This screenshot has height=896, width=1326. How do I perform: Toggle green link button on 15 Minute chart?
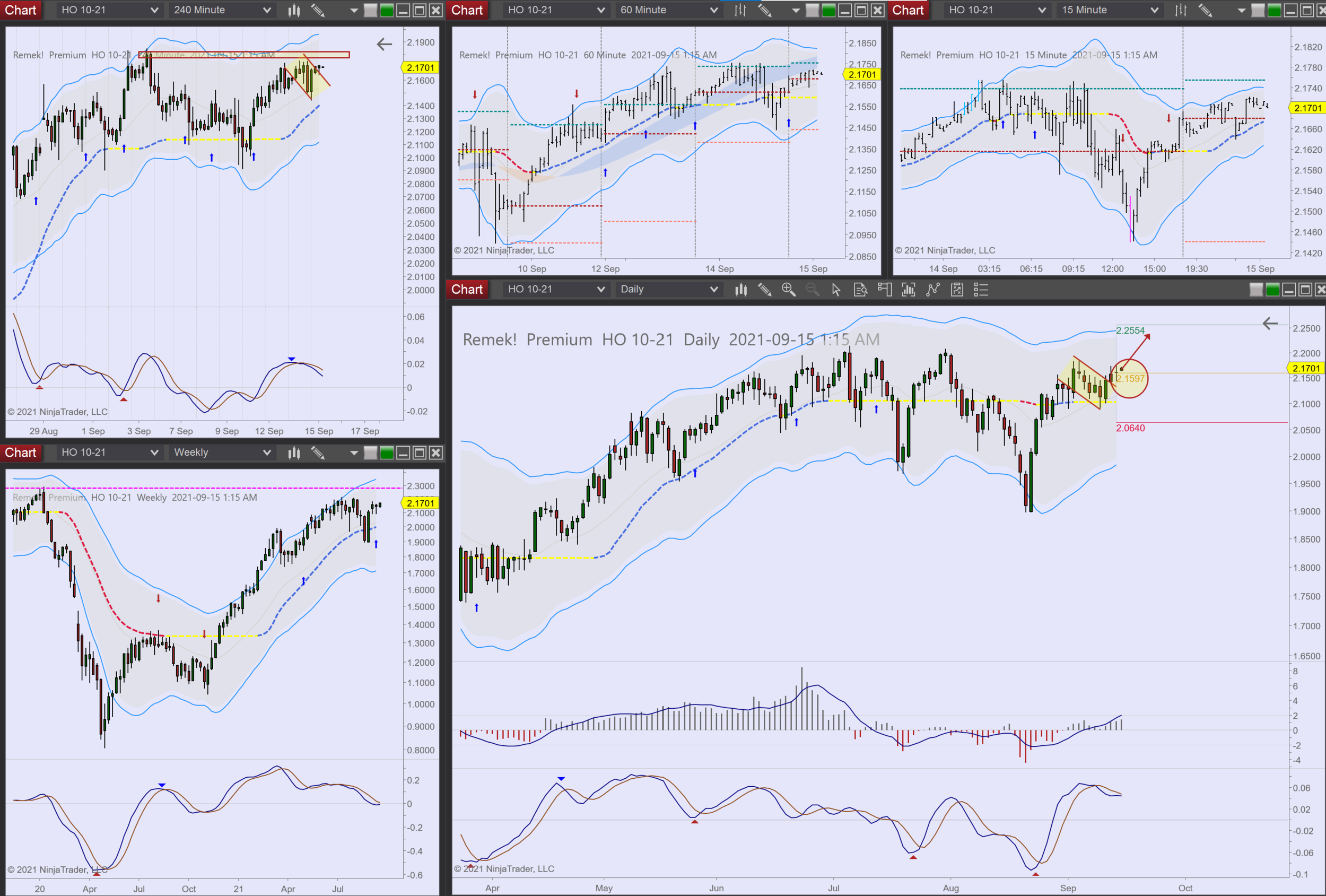(x=1274, y=10)
